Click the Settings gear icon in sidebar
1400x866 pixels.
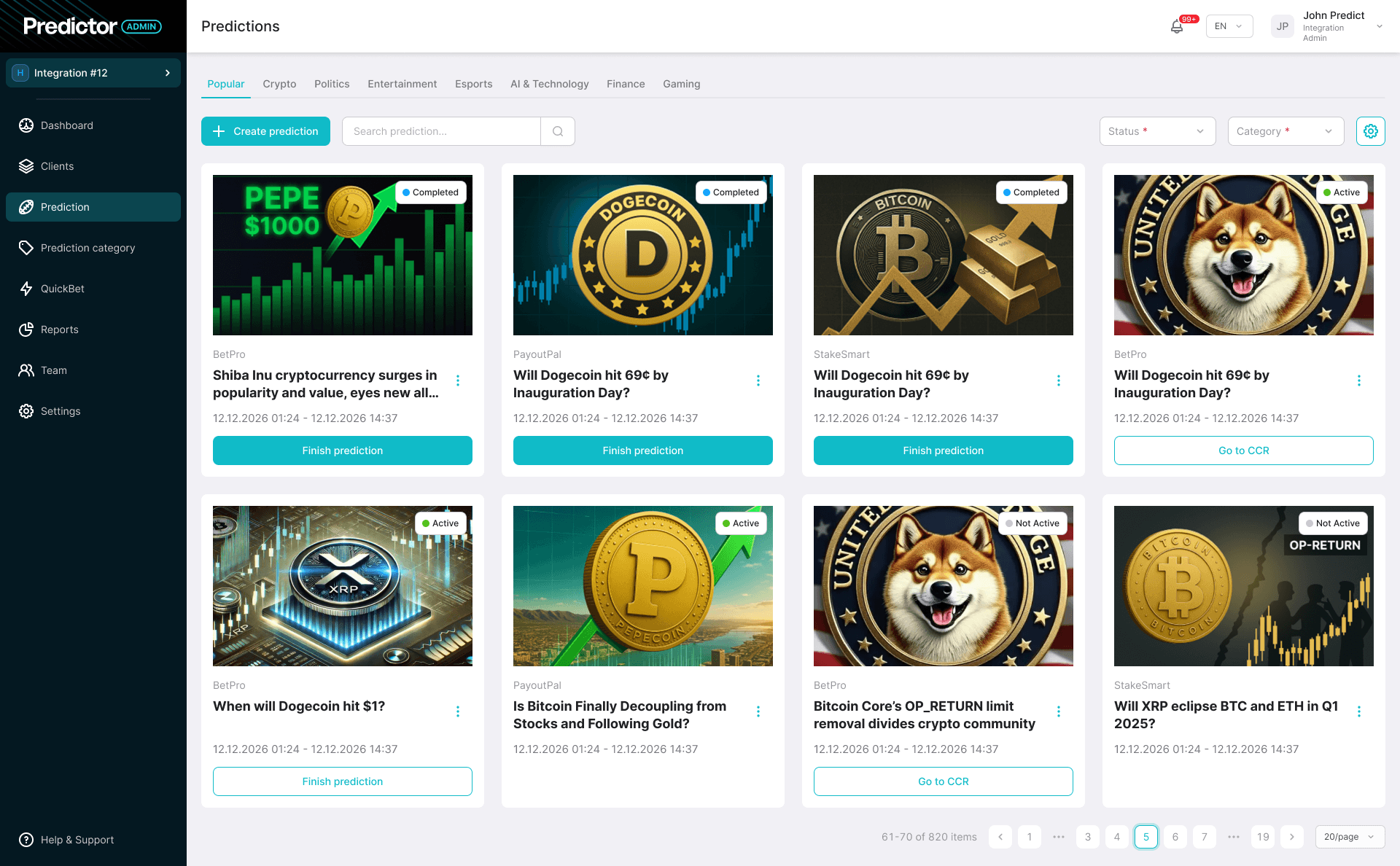point(26,411)
